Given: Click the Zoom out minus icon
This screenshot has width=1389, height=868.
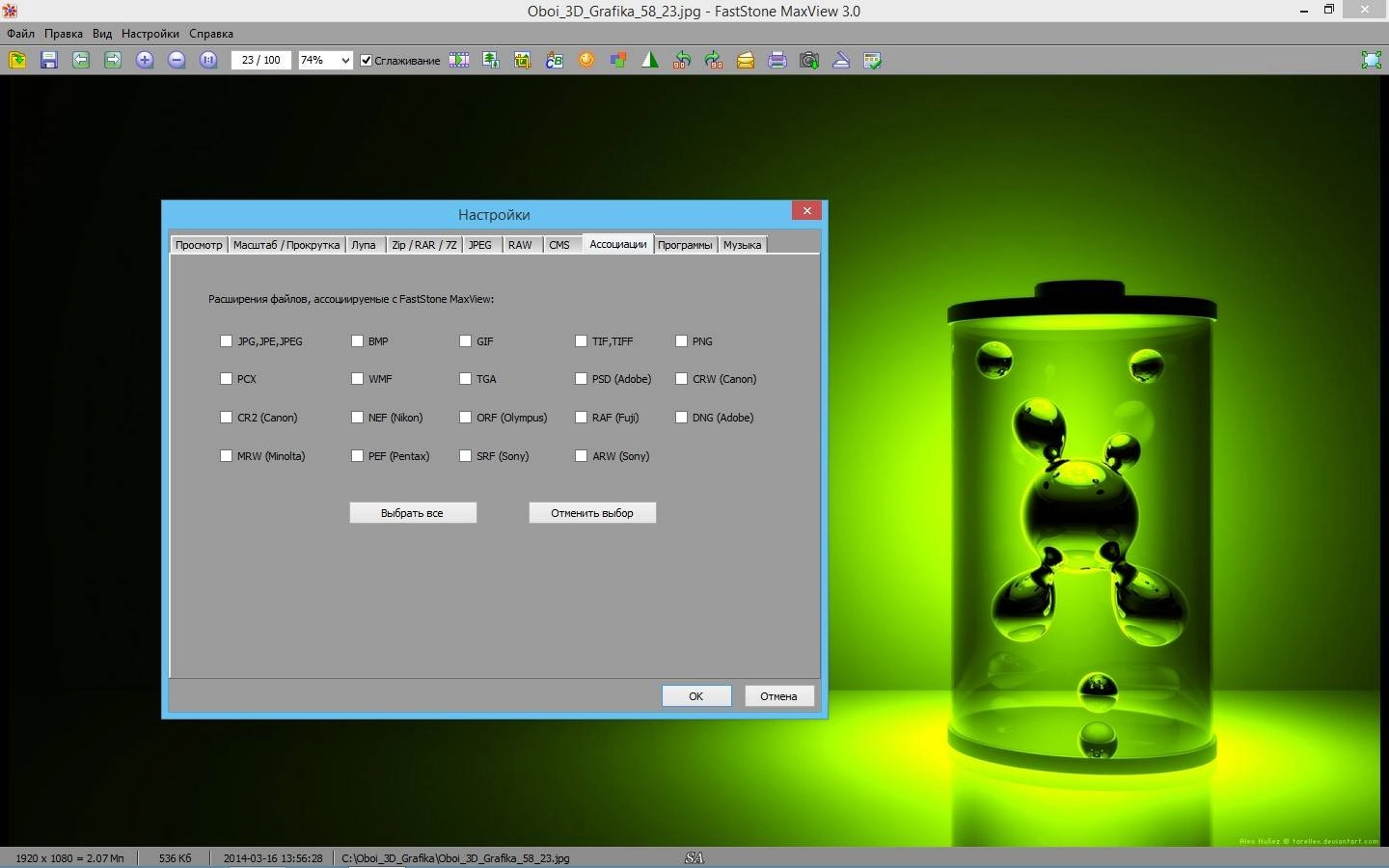Looking at the screenshot, I should click(x=177, y=60).
